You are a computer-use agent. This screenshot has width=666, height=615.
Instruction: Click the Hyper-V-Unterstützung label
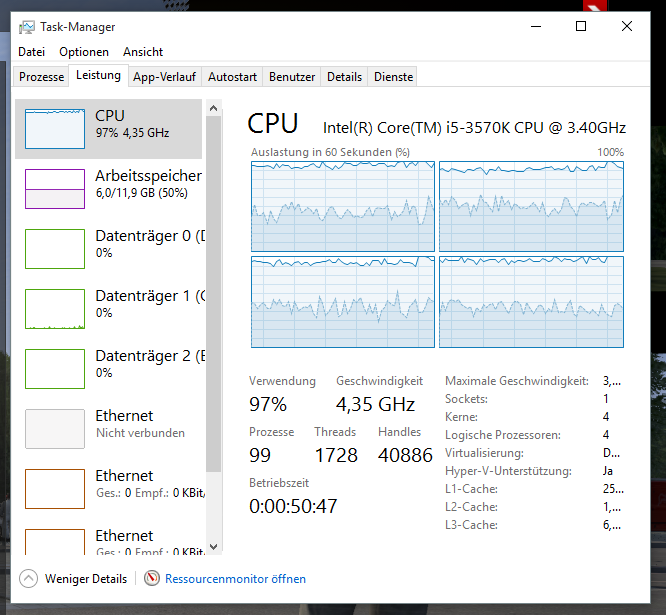pyautogui.click(x=508, y=471)
